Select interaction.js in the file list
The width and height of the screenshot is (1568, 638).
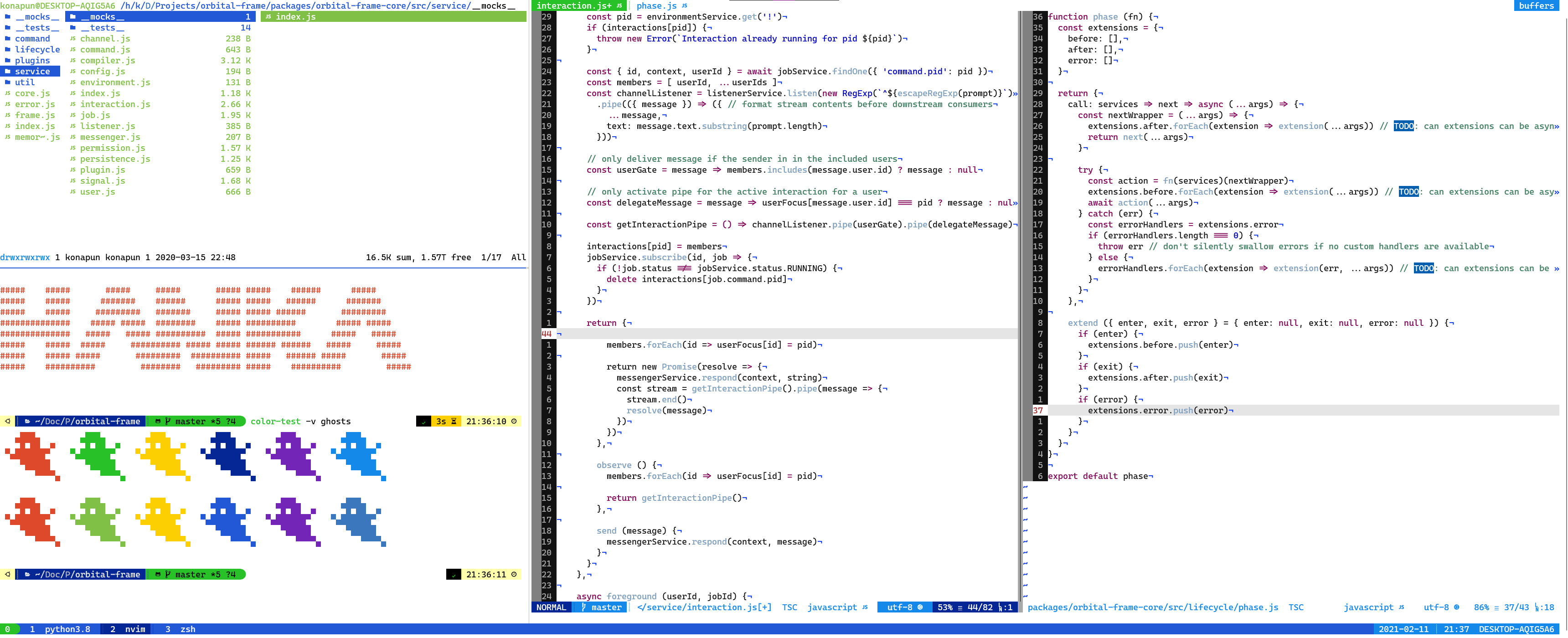coord(114,104)
